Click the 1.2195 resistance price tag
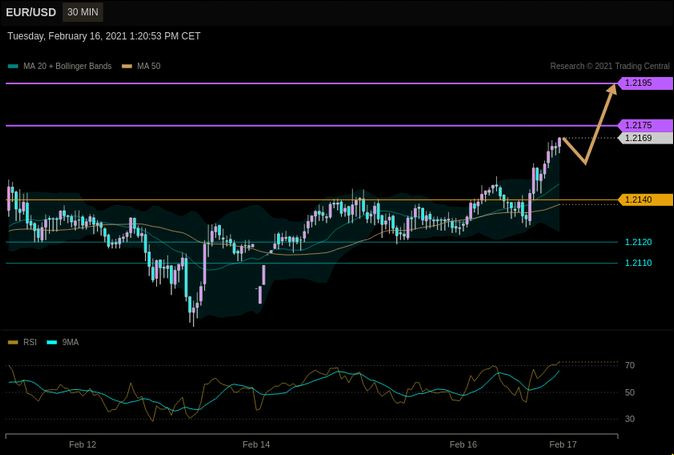 tap(645, 83)
